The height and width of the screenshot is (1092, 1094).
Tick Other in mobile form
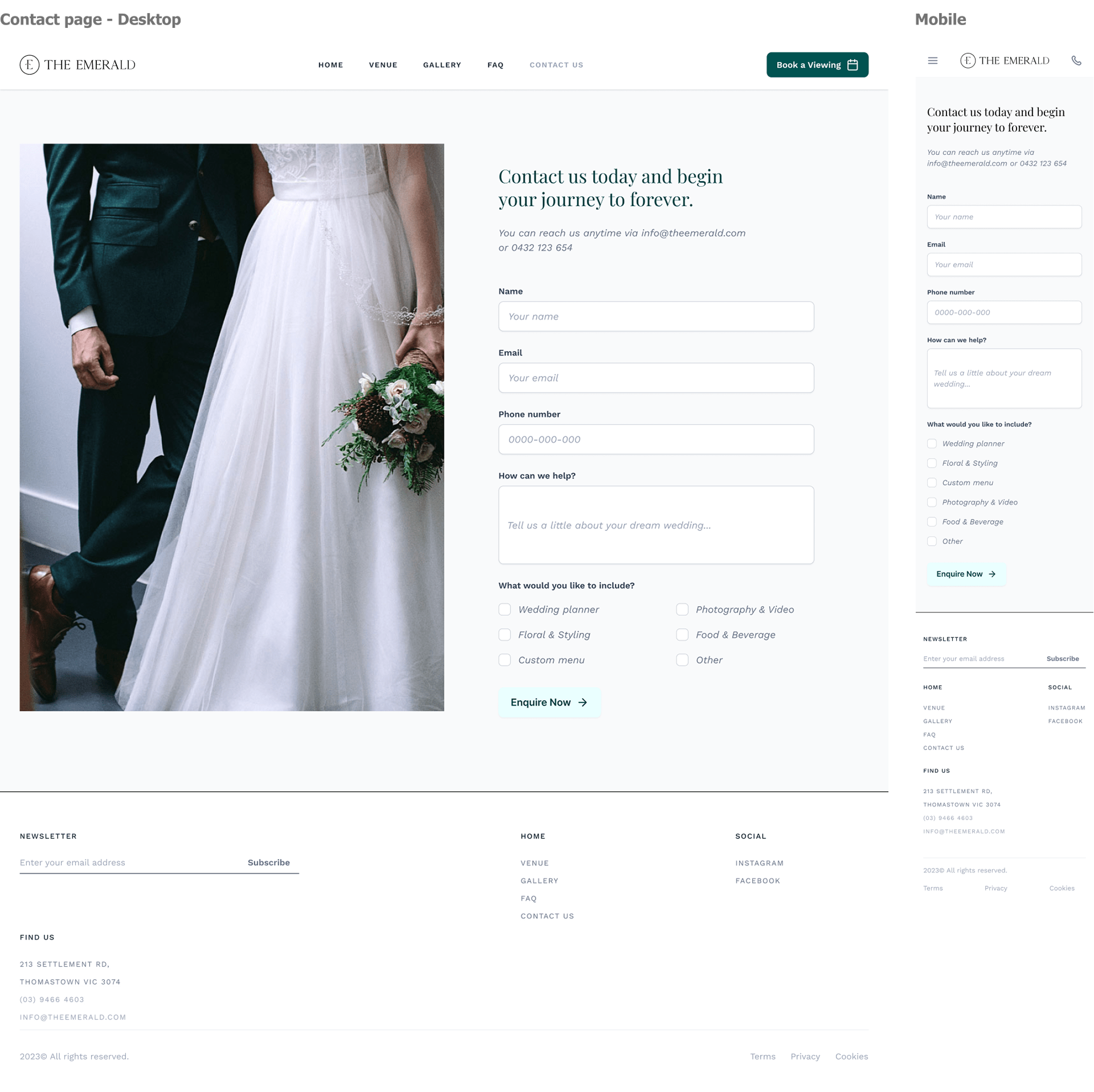(x=932, y=541)
